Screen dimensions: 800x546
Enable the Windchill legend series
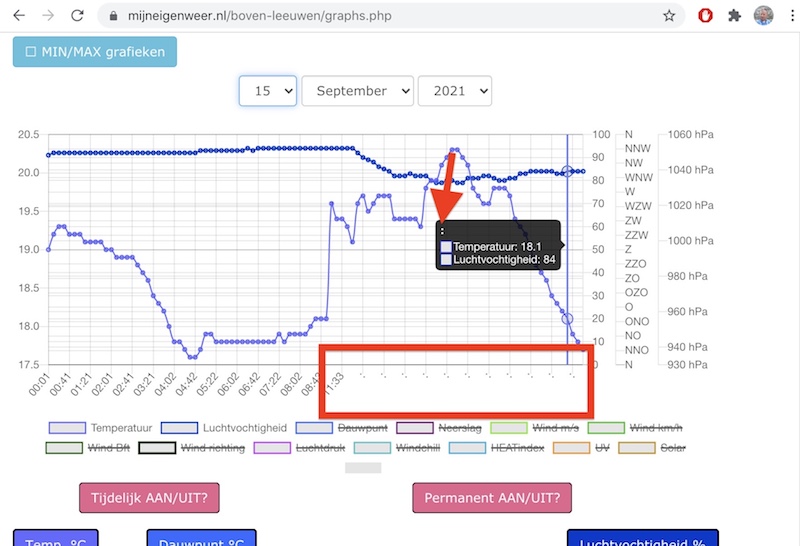(409, 448)
